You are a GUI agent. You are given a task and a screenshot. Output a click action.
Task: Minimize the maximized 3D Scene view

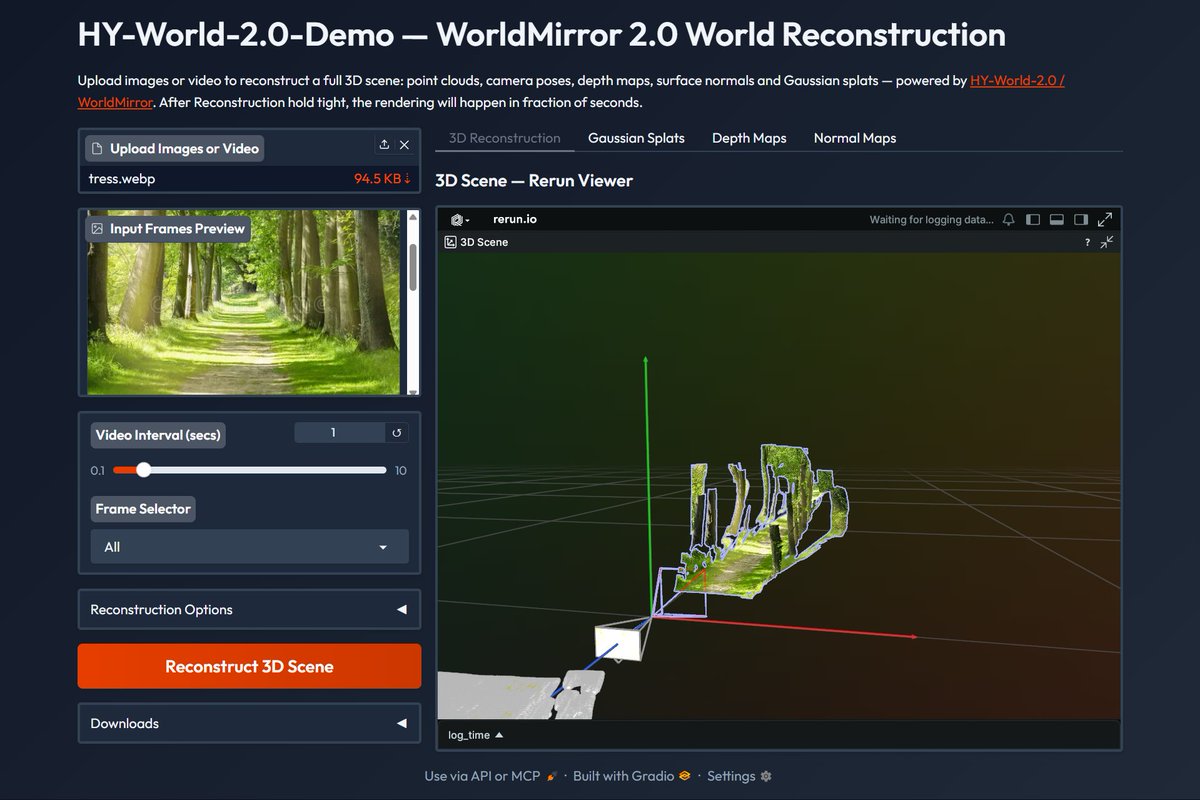click(1107, 242)
